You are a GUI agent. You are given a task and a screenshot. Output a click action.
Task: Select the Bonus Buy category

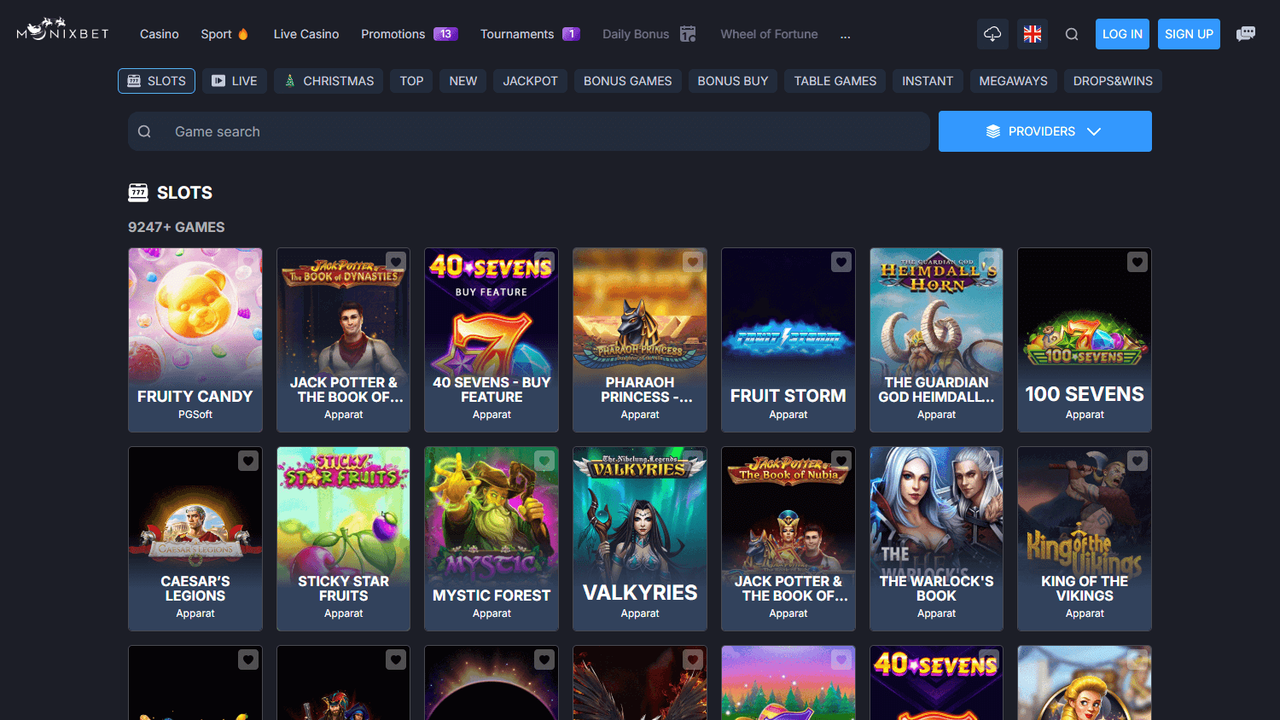[x=733, y=81]
